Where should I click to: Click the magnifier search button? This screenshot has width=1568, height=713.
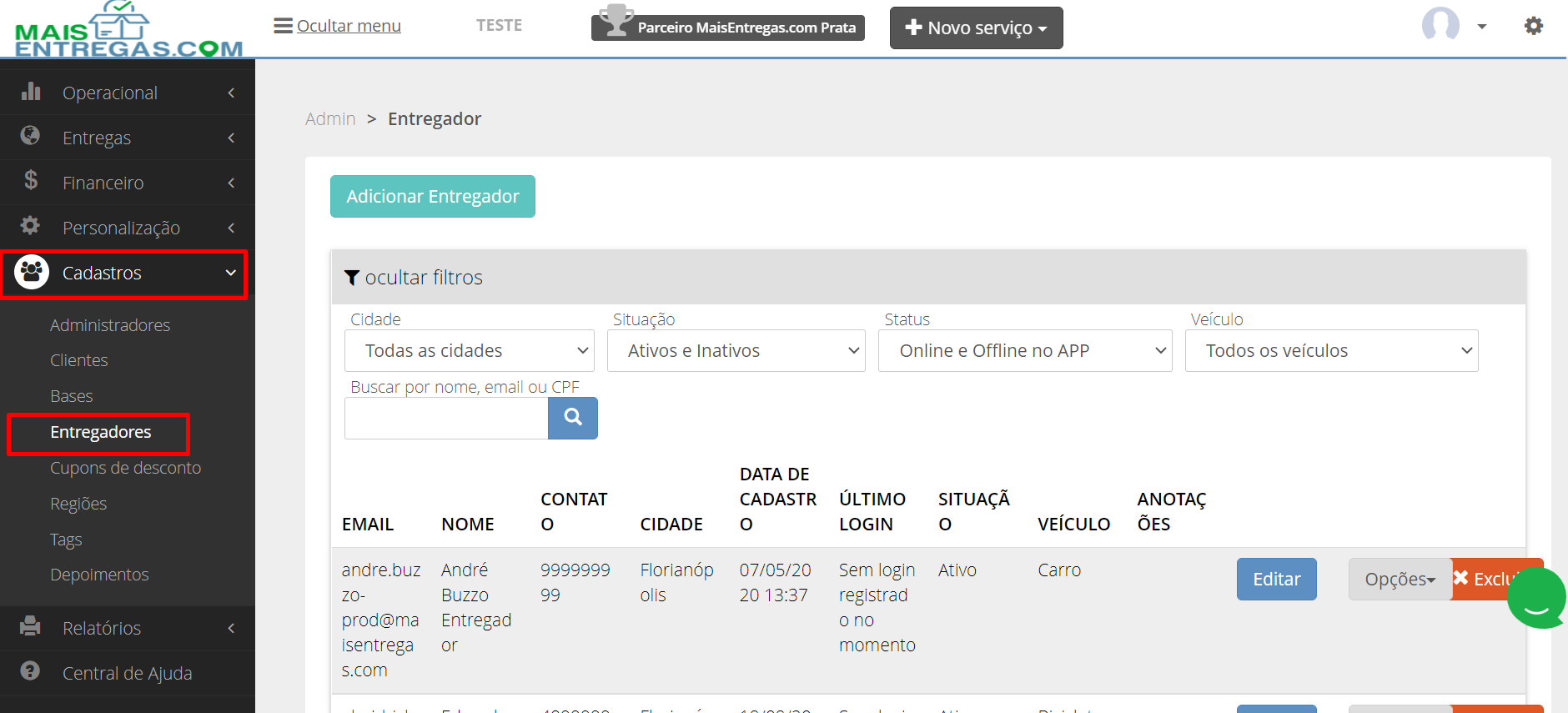coord(573,418)
